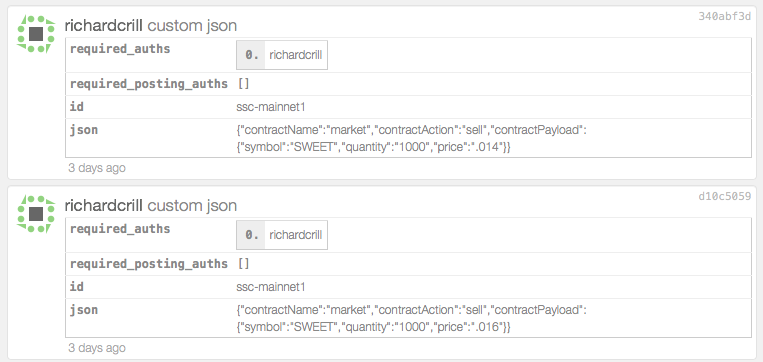Click richardcrill avatar in second transaction
The width and height of the screenshot is (763, 362).
click(36, 214)
